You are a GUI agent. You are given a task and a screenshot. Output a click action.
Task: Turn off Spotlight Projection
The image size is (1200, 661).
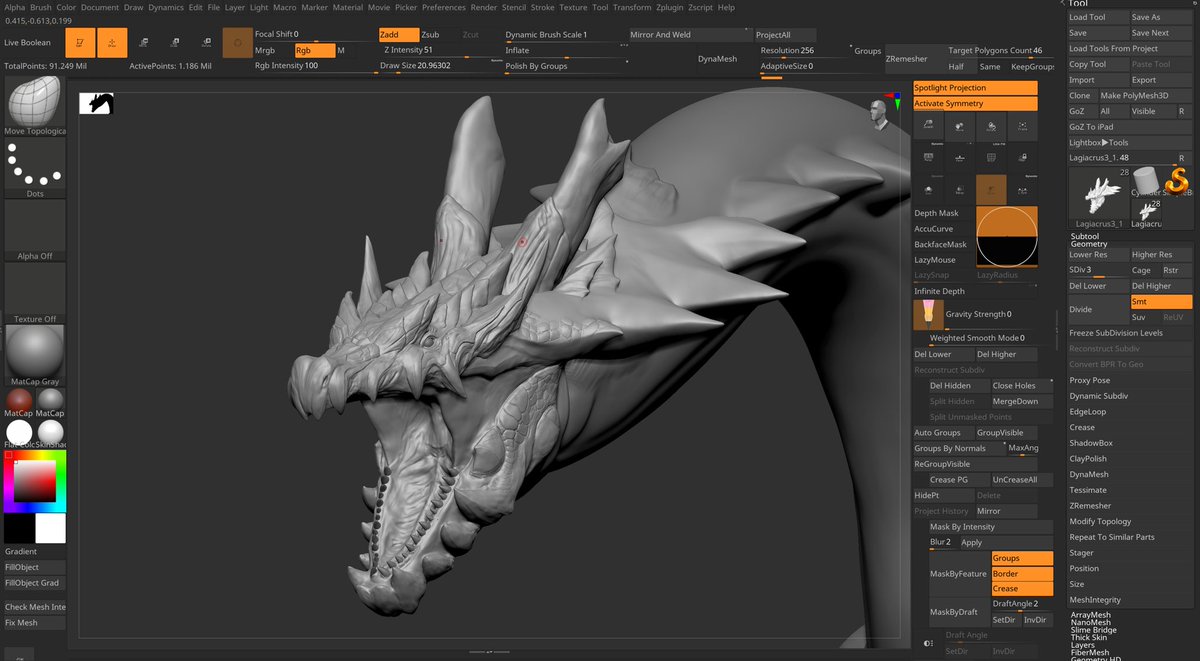pyautogui.click(x=975, y=88)
